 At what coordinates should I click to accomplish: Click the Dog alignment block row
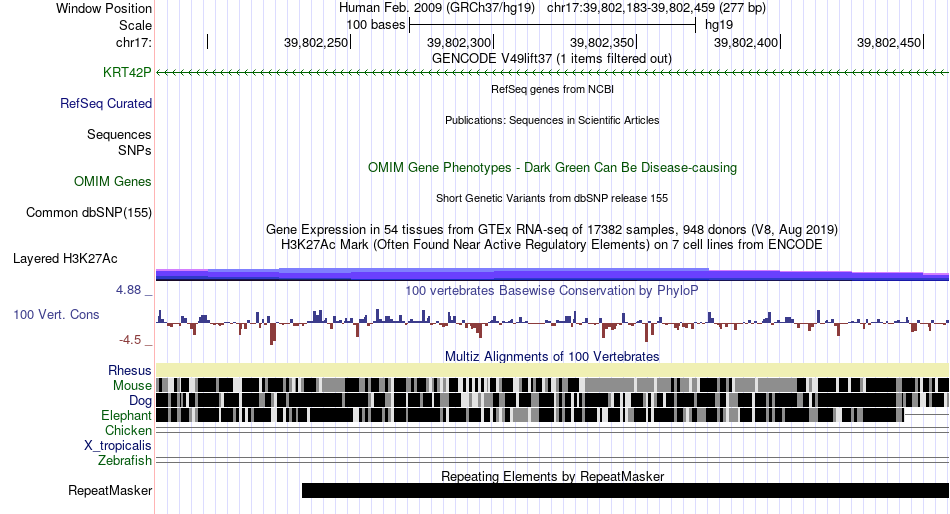click(x=552, y=400)
